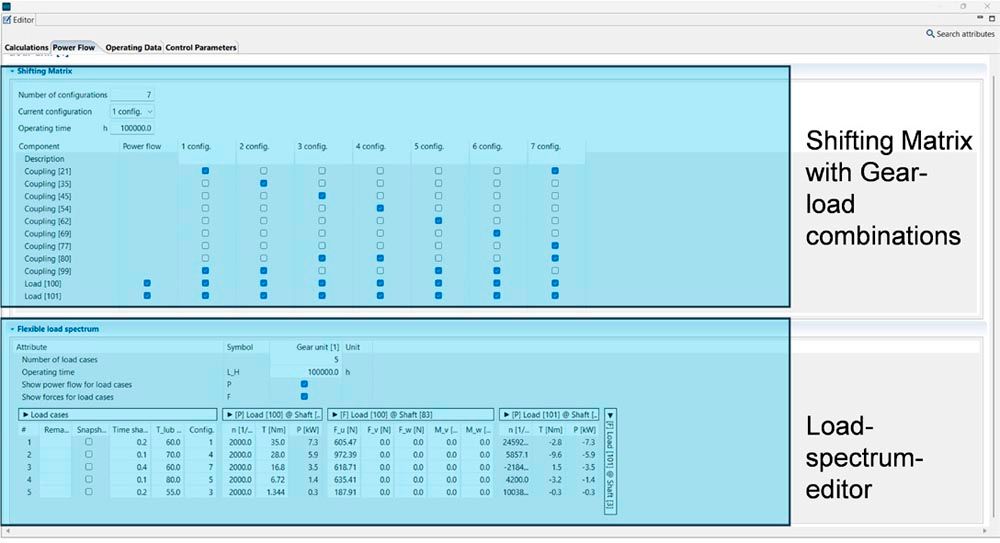Click the Editor view tab

click(19, 20)
